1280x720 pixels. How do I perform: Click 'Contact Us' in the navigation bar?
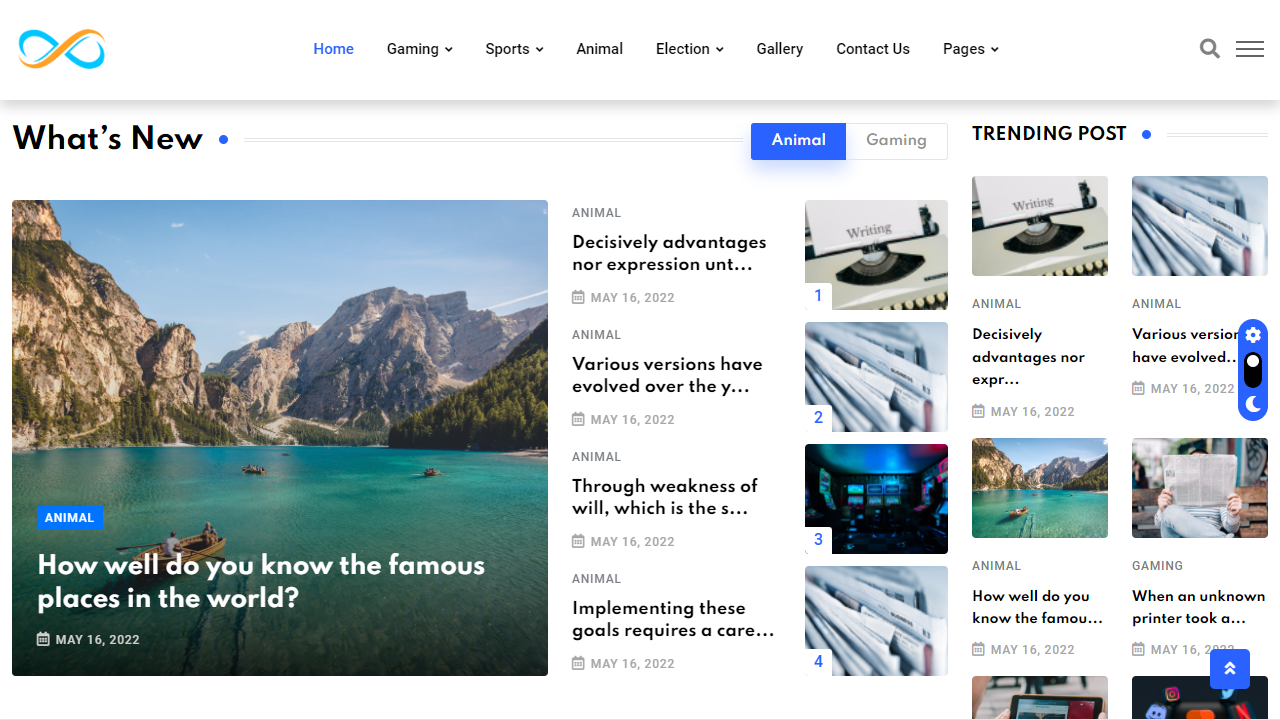pyautogui.click(x=872, y=48)
